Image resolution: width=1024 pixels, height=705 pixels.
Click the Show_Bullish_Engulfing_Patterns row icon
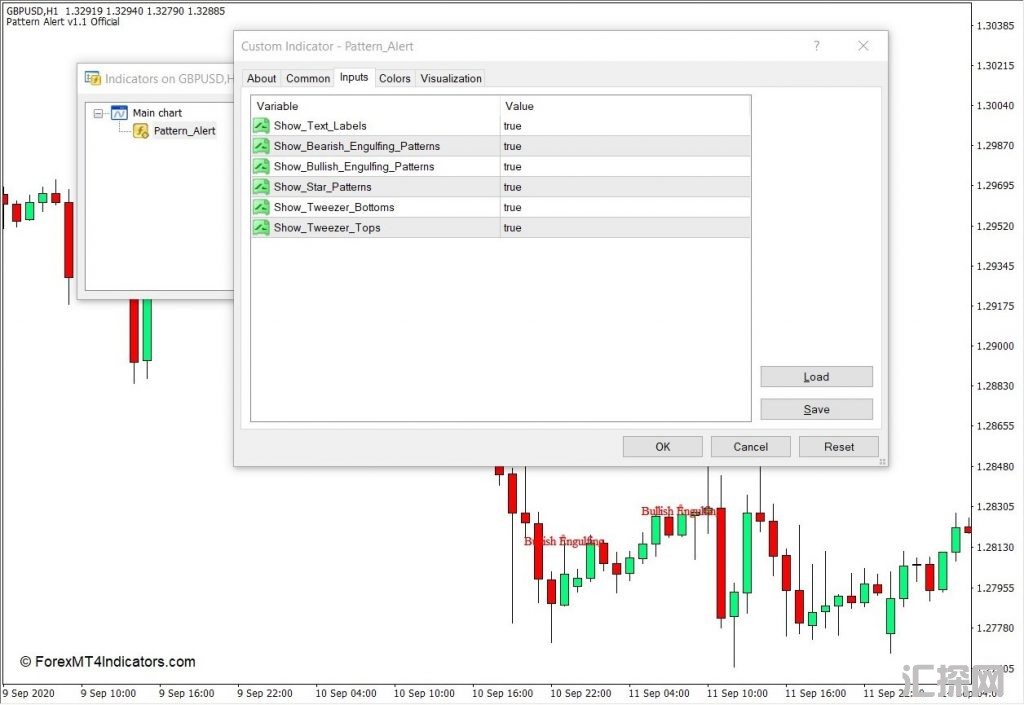(262, 167)
